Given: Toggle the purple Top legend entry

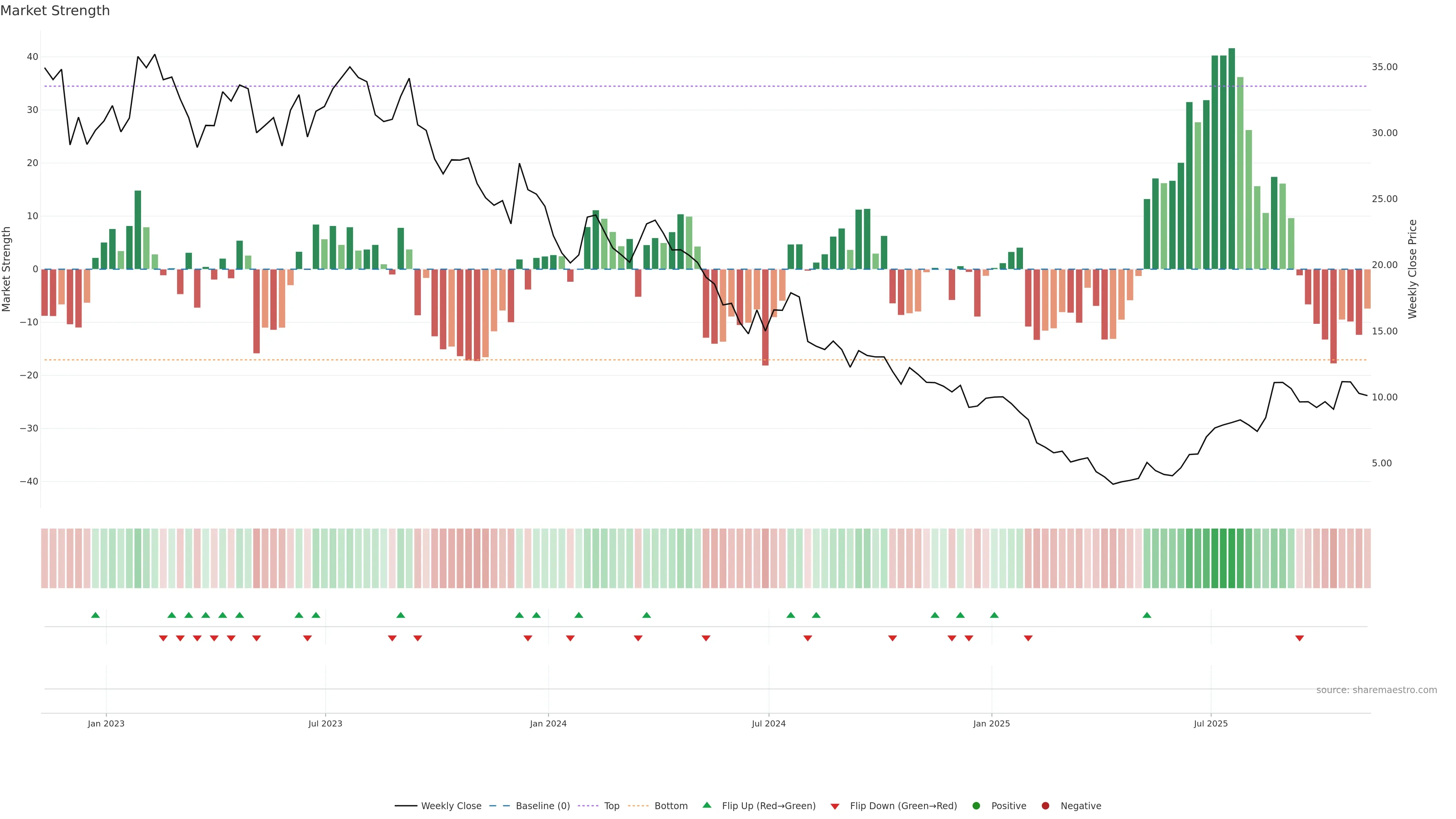Looking at the screenshot, I should [612, 805].
